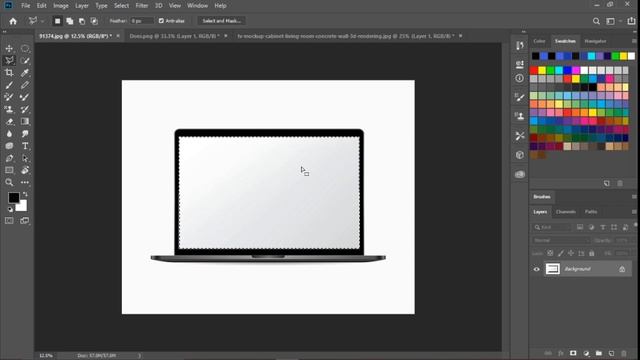Switch to the Channels tab
This screenshot has height=360, width=640.
point(566,212)
